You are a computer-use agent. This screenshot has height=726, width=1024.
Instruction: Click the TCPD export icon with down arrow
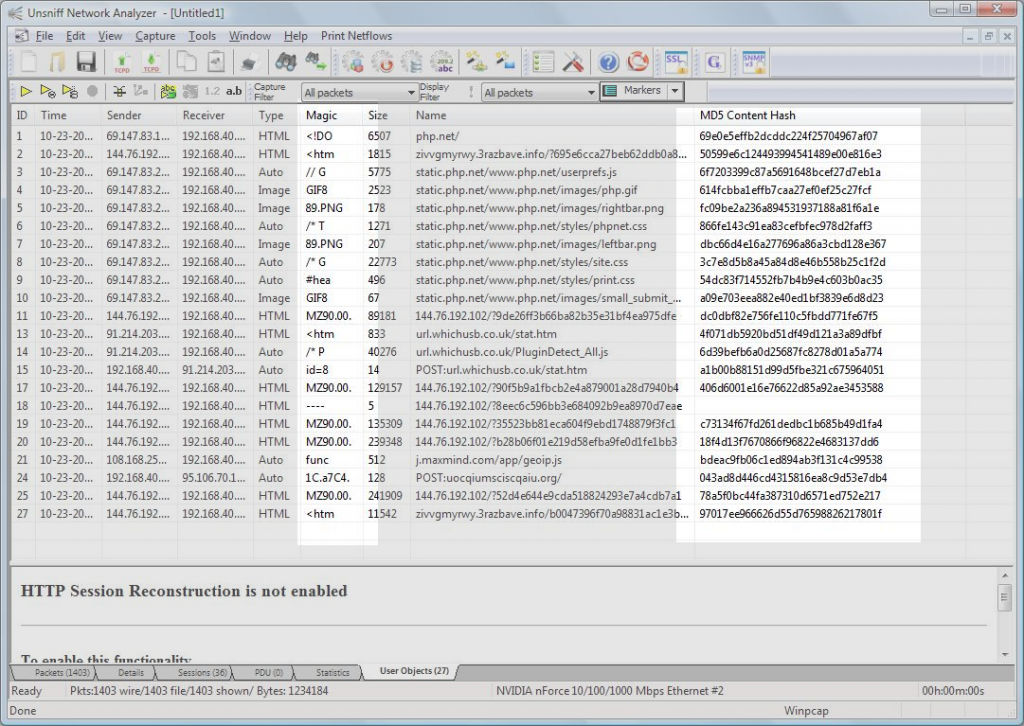pos(151,62)
